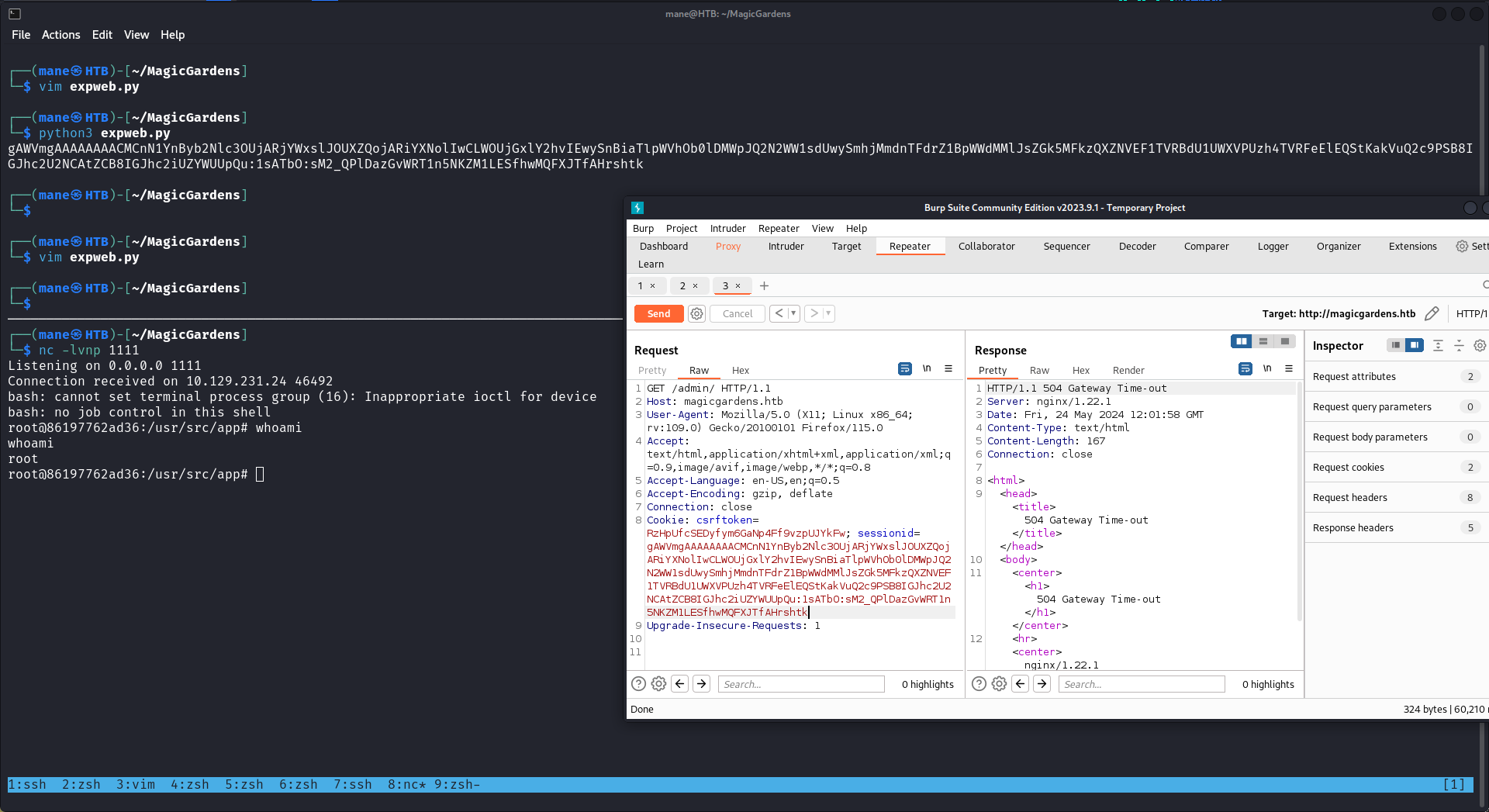Switch Request view to Pretty

(652, 371)
